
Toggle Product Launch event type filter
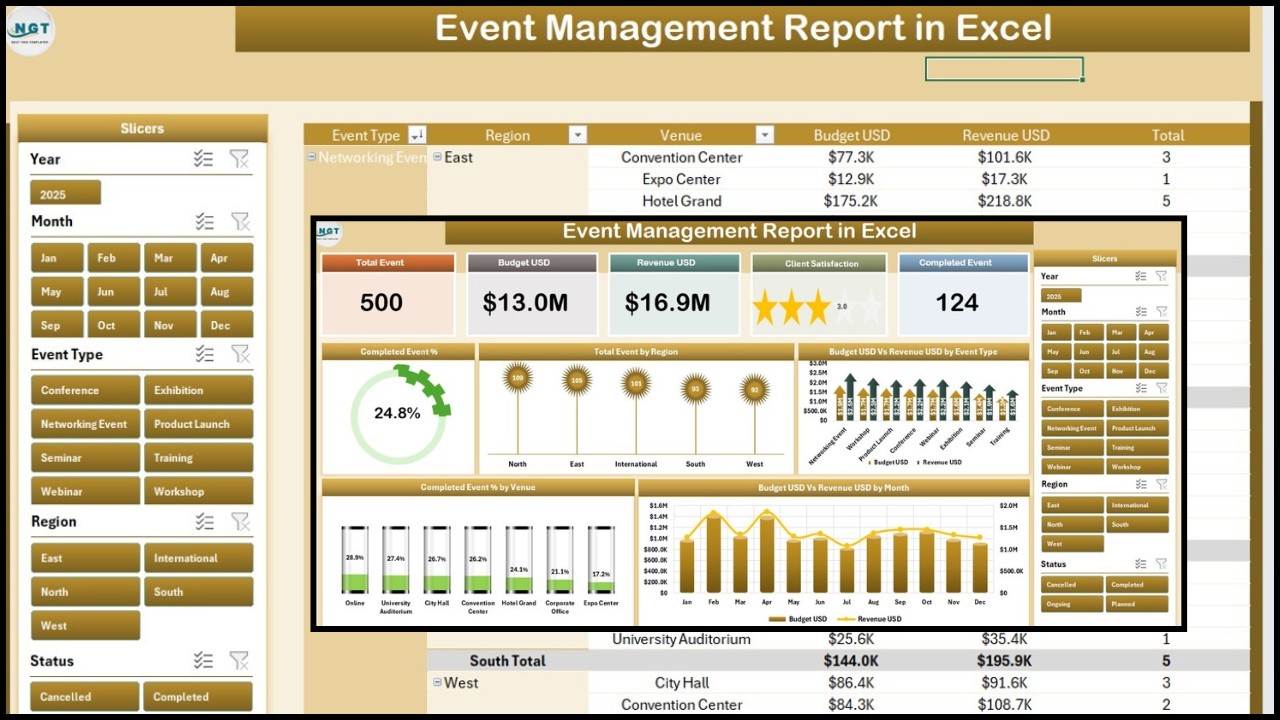(x=198, y=424)
